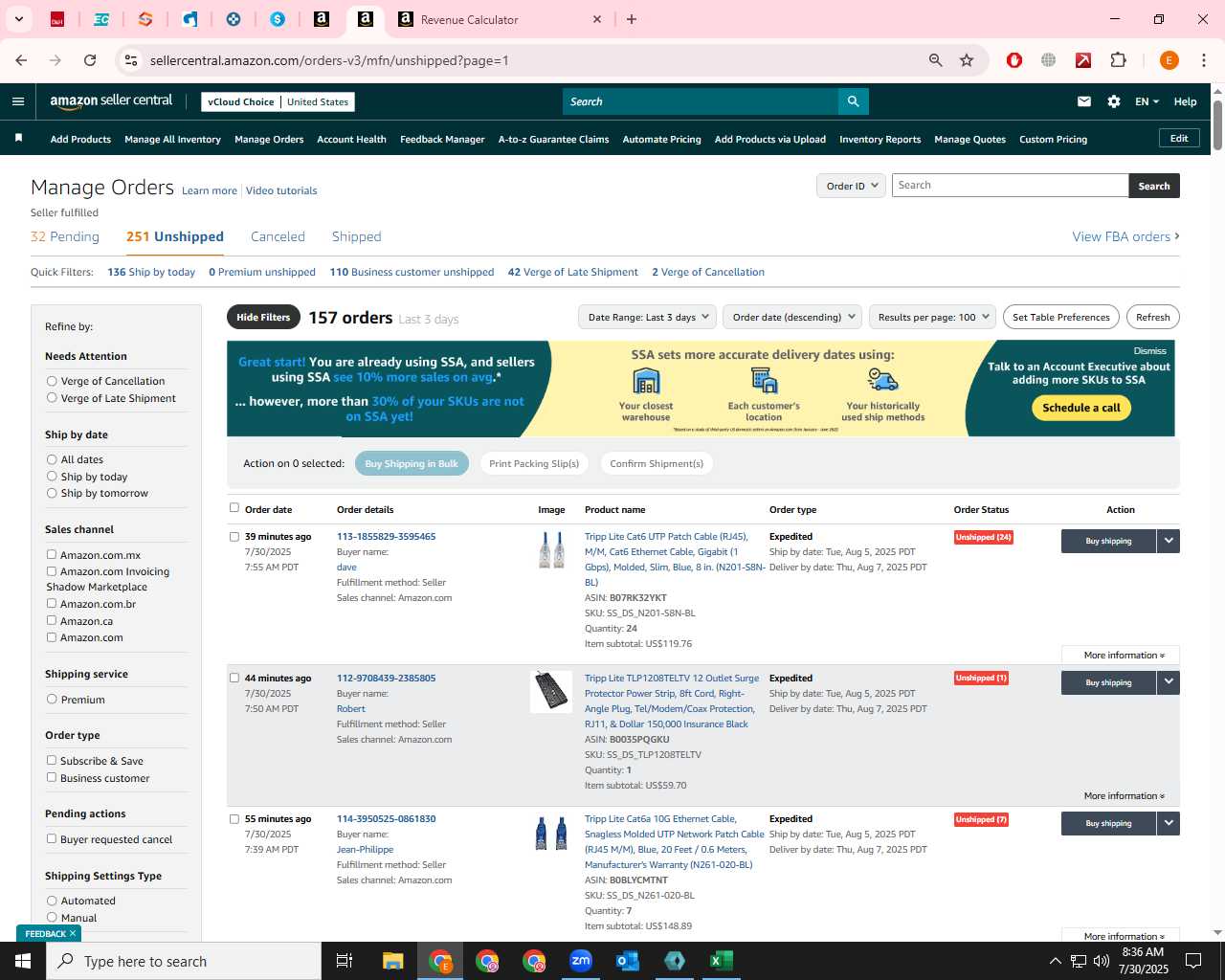Switch to the 32 Pending tab
Viewport: 1225px width, 980px height.
click(x=65, y=236)
